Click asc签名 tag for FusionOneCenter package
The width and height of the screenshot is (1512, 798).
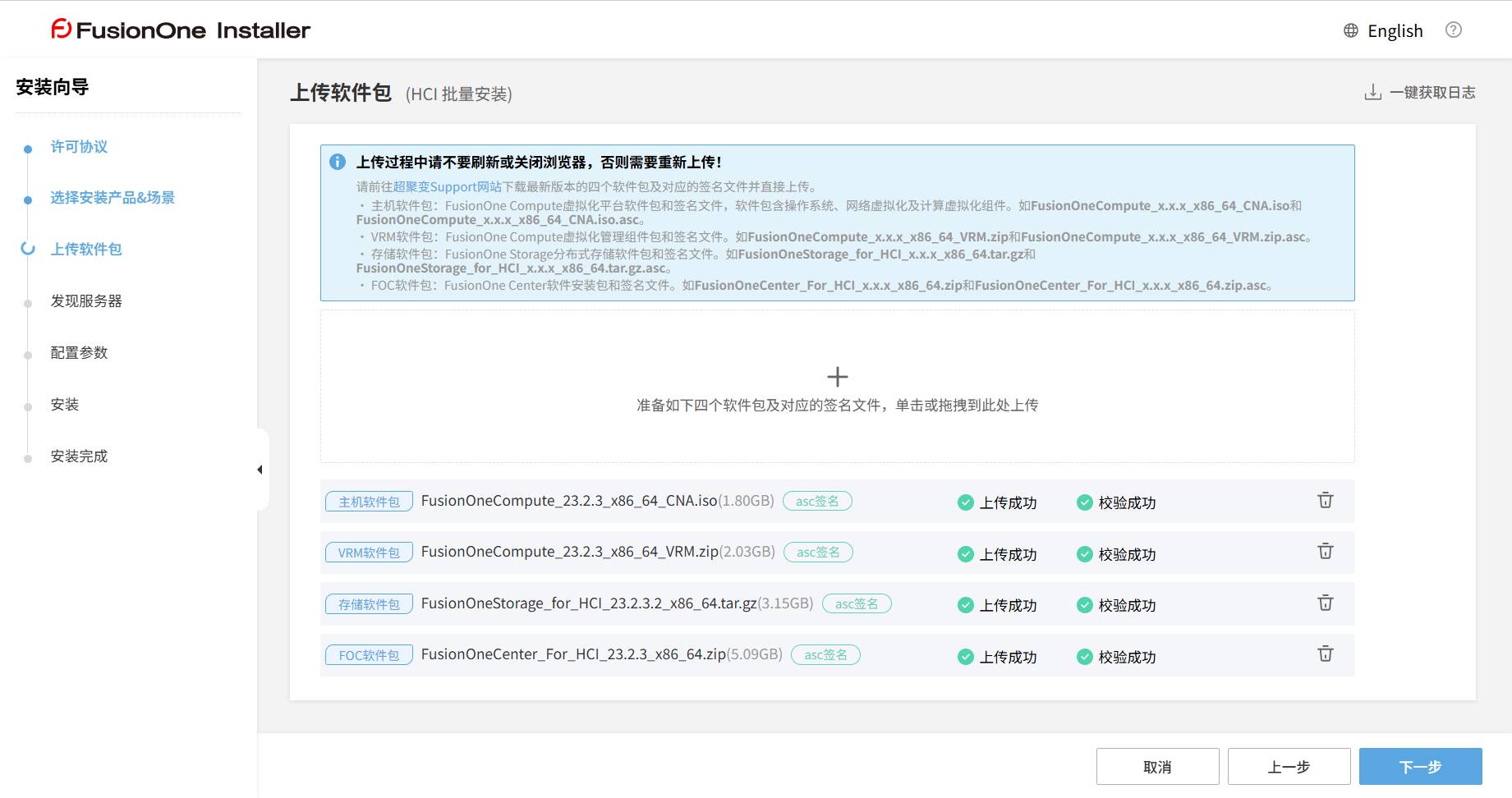pos(825,654)
